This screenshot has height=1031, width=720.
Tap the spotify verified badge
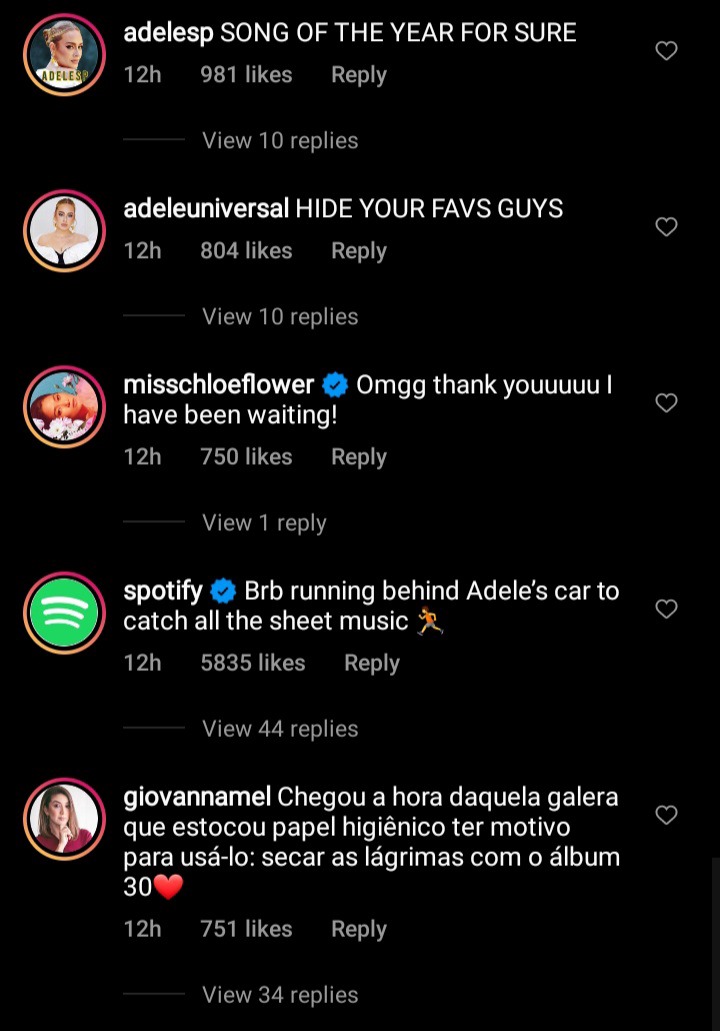coord(223,591)
